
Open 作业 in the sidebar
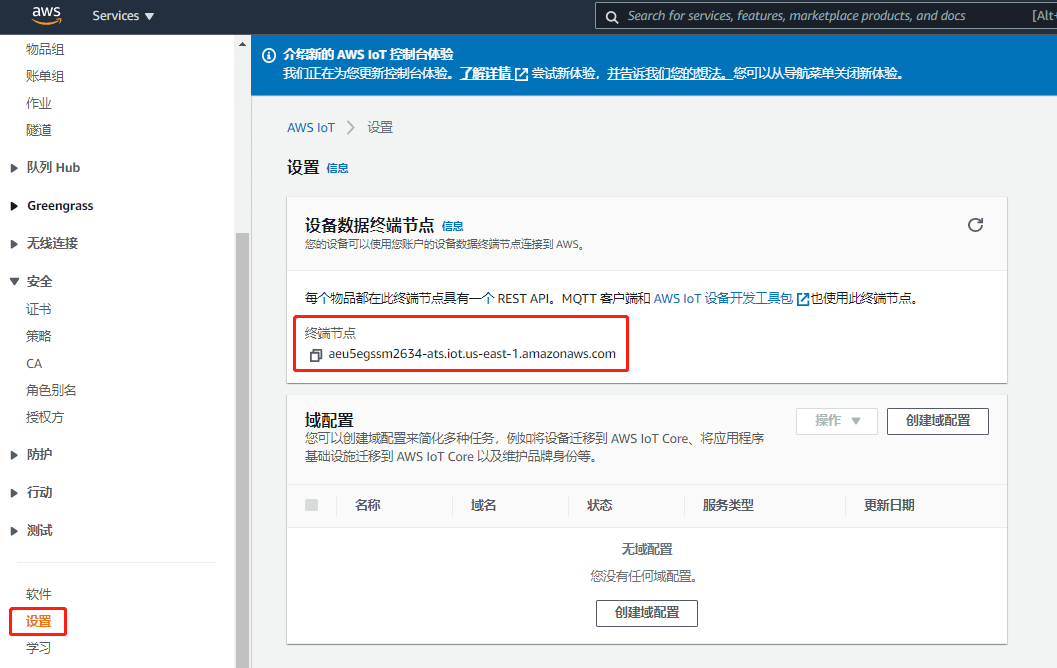38,103
